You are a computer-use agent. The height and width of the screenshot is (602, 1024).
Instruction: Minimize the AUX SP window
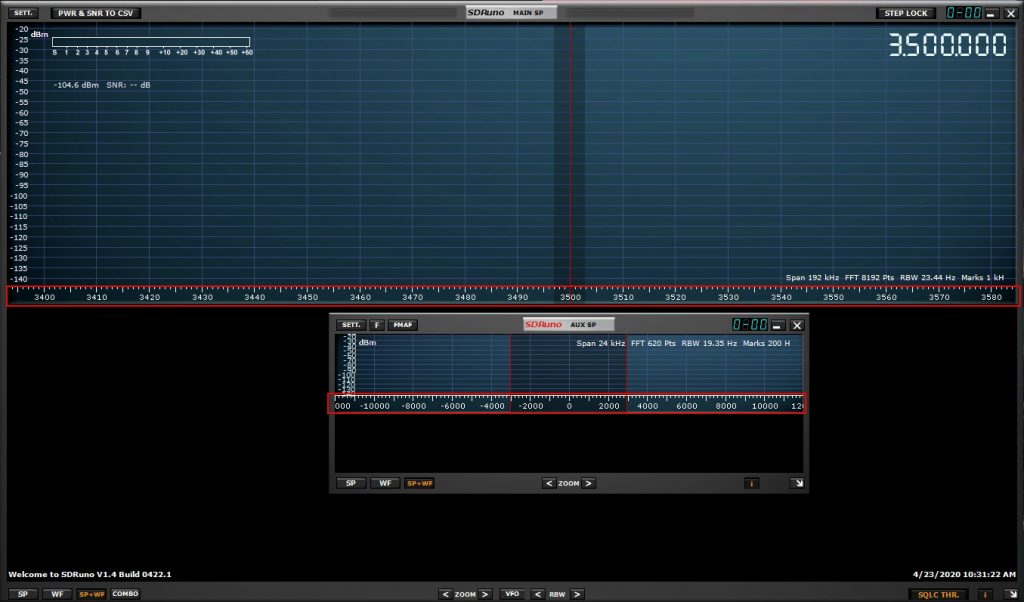(777, 325)
